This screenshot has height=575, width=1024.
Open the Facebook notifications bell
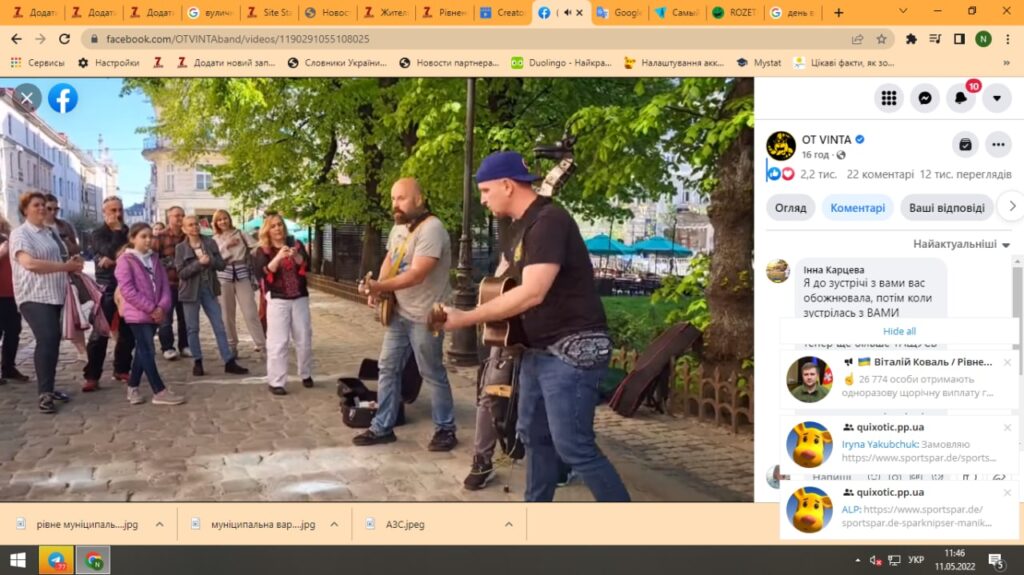(960, 98)
